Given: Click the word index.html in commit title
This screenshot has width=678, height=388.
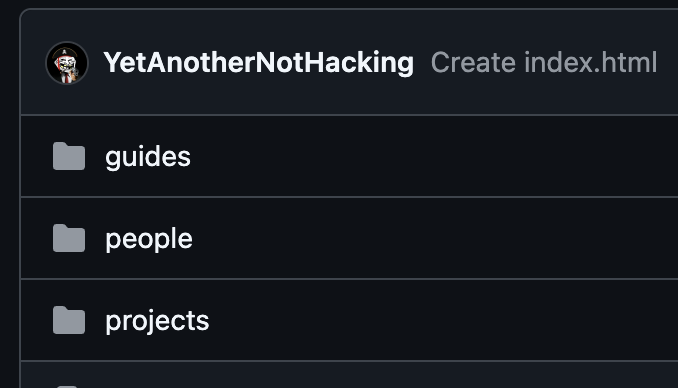Looking at the screenshot, I should (591, 63).
